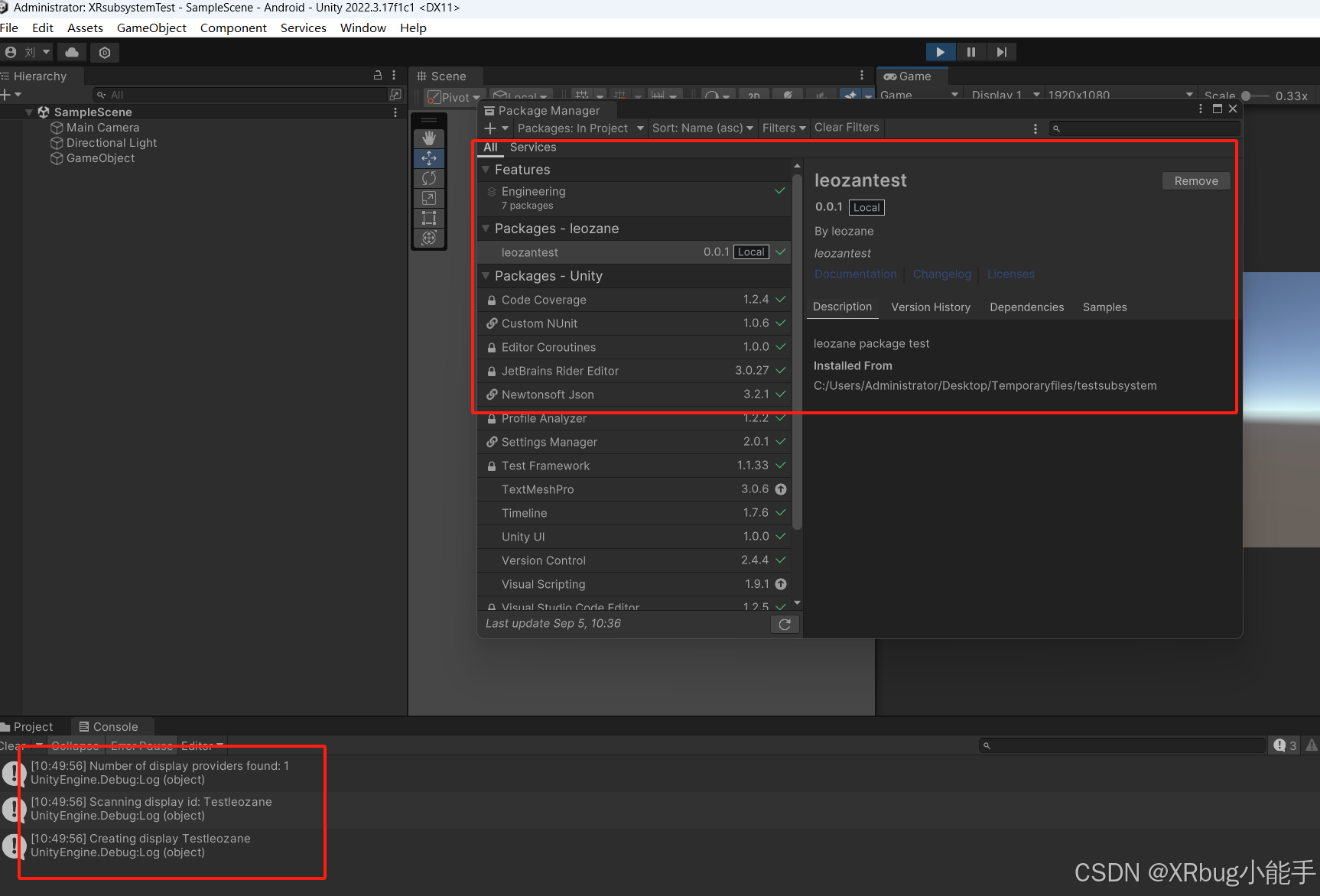Click the Step frame button
Image resolution: width=1320 pixels, height=896 pixels.
[x=1001, y=52]
